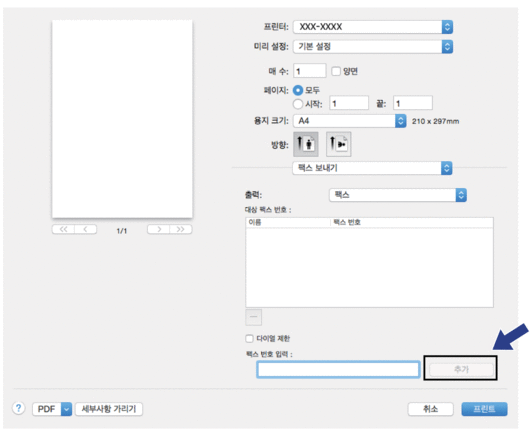Open the 미리 설정 presets dropdown
532x435 pixels.
pyautogui.click(x=373, y=46)
